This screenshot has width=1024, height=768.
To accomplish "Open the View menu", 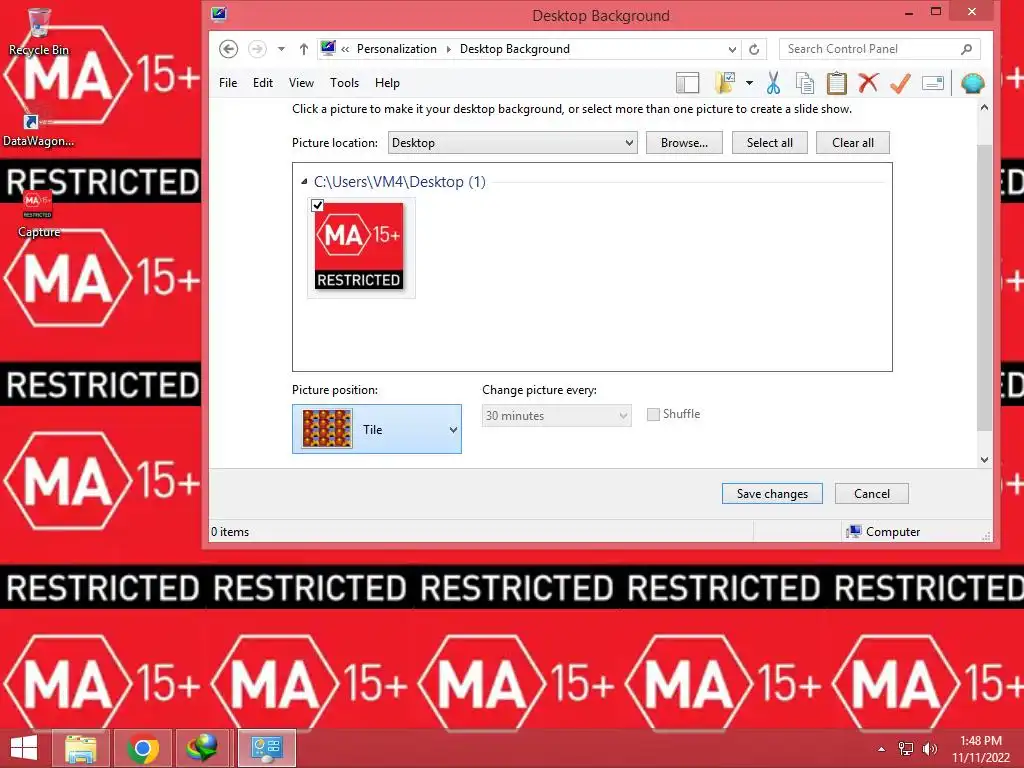I will point(301,83).
